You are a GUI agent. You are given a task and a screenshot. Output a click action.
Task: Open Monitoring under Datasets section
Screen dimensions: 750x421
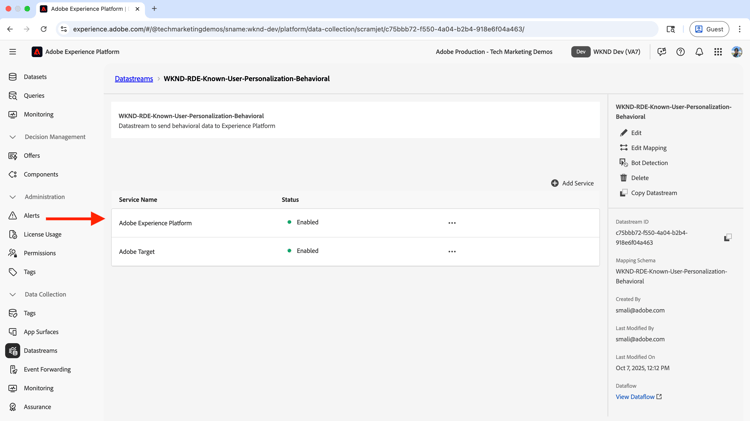39,114
